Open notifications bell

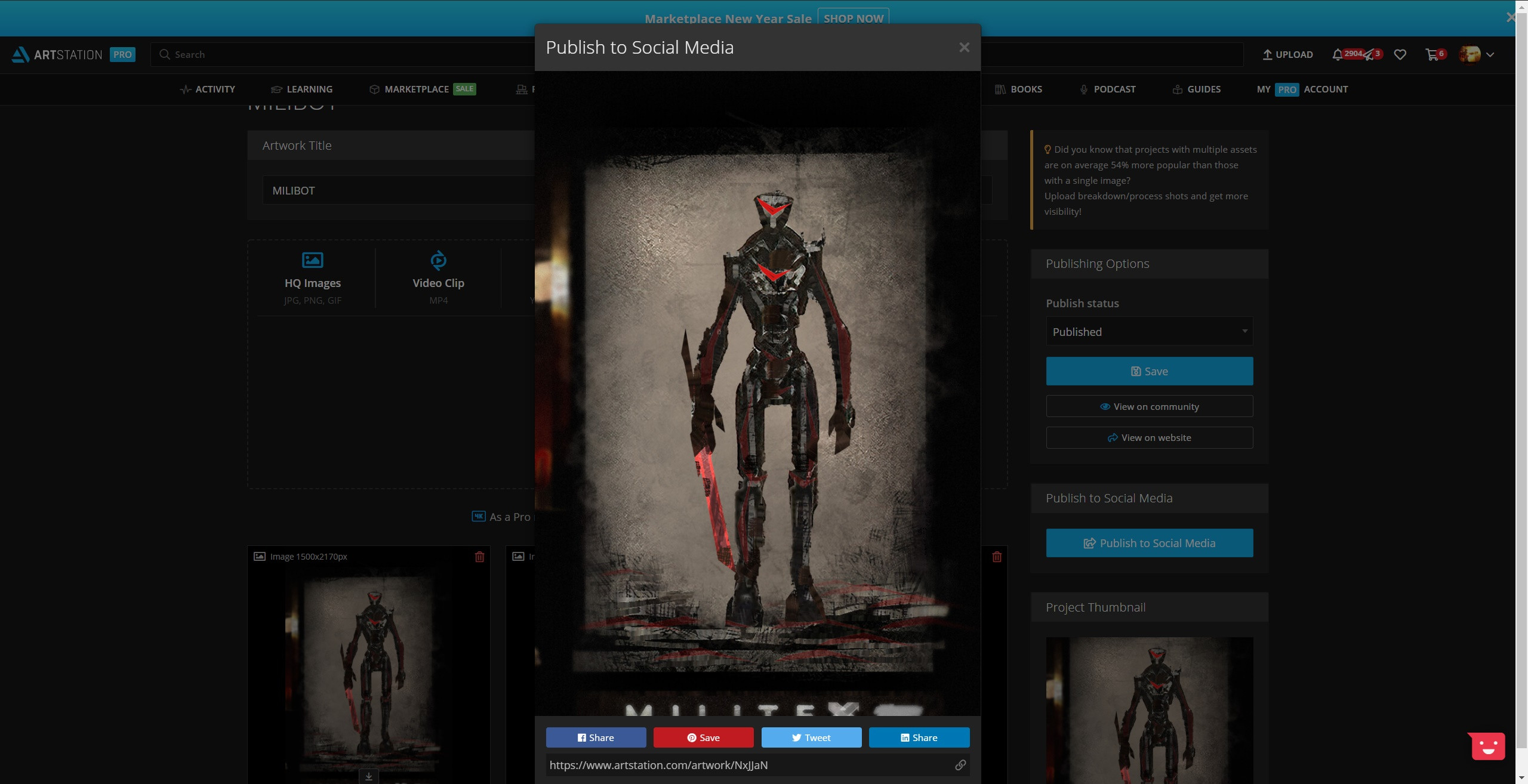click(x=1337, y=54)
